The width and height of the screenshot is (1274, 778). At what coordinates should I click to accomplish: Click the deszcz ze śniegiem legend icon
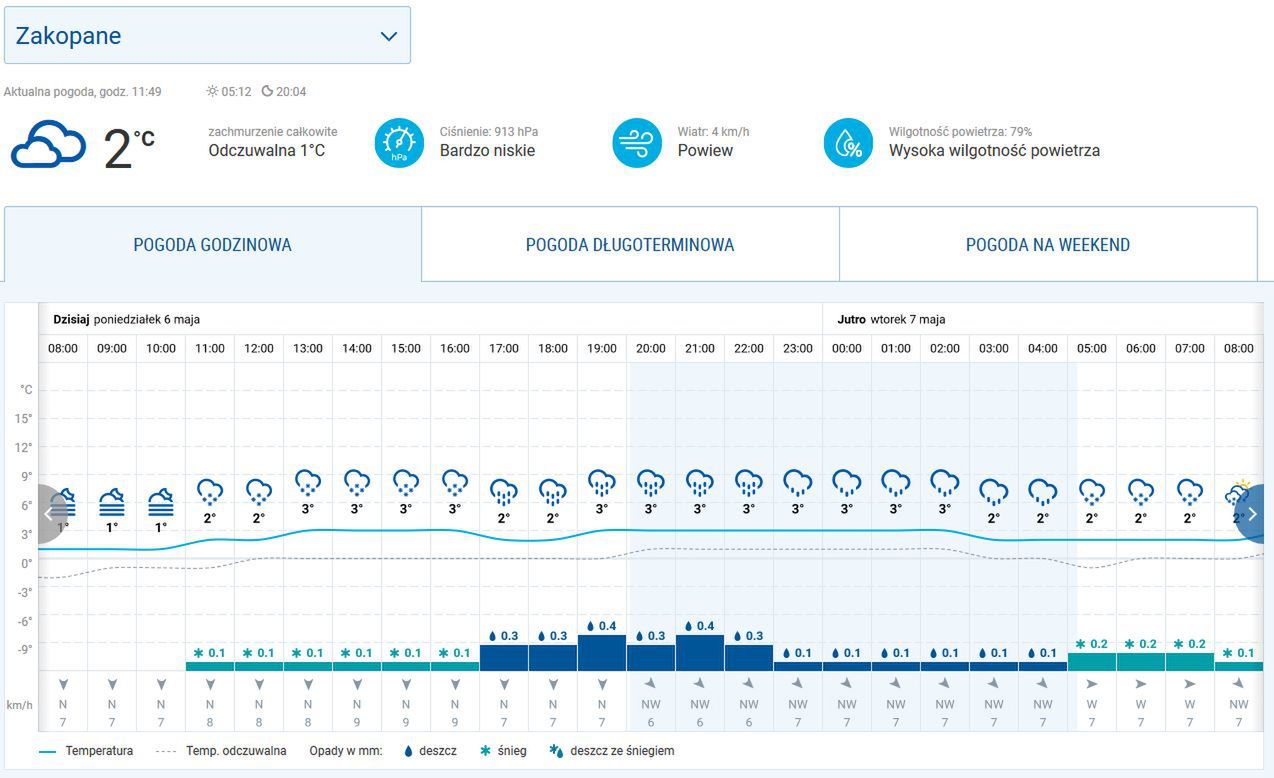[555, 751]
